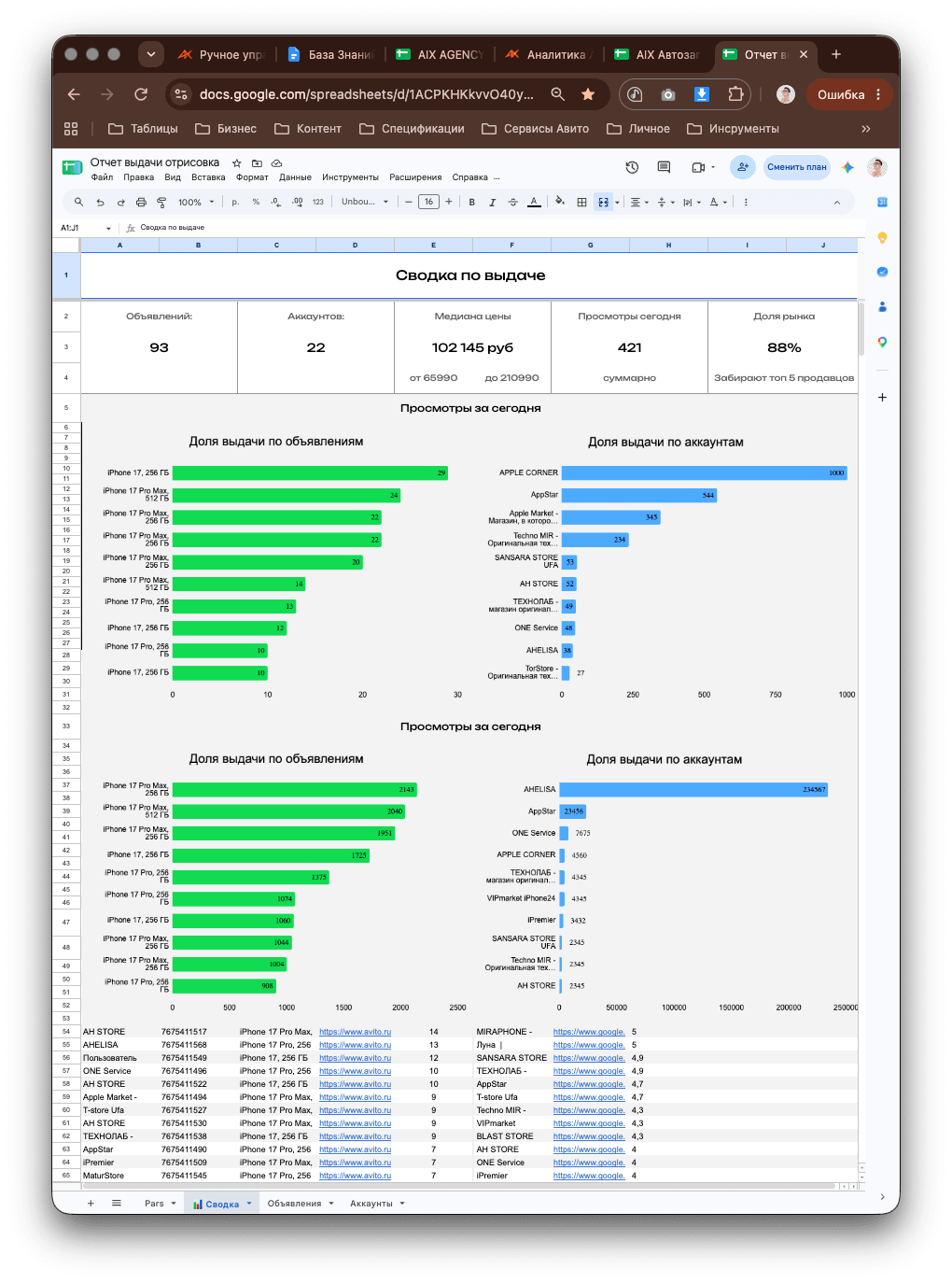Open the font family dropdown
Viewport: 952px width, 1283px height.
[365, 202]
